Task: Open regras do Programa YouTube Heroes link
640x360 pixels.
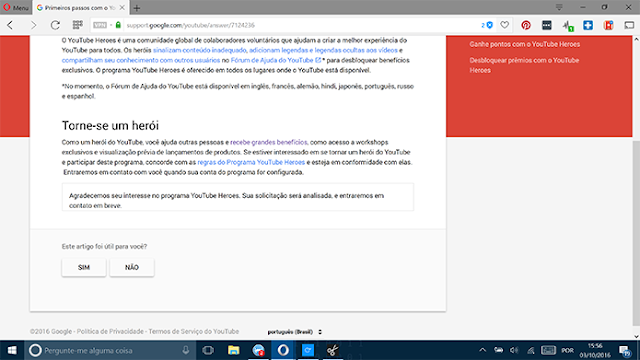Action: click(251, 162)
